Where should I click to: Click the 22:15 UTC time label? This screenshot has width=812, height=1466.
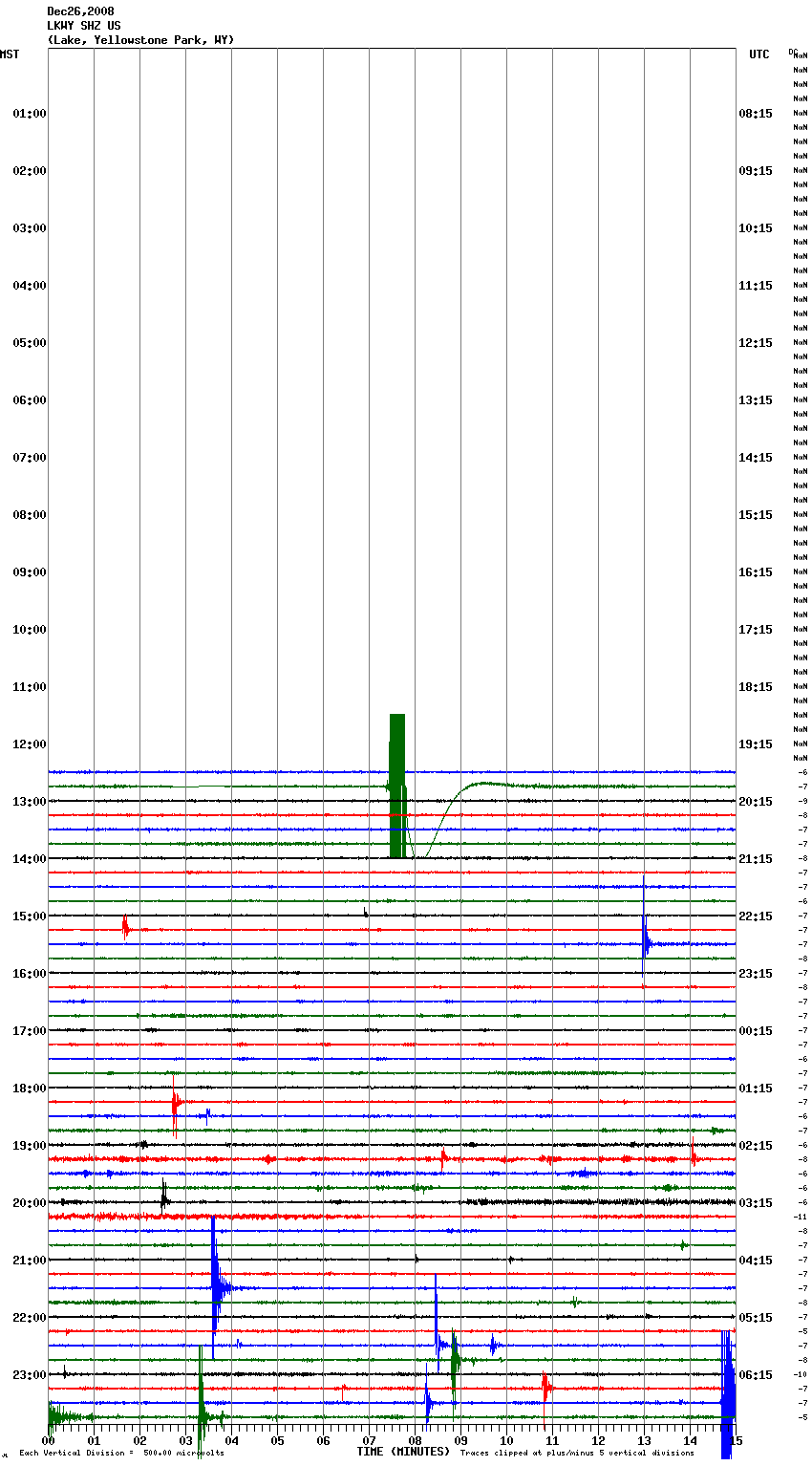click(x=756, y=916)
